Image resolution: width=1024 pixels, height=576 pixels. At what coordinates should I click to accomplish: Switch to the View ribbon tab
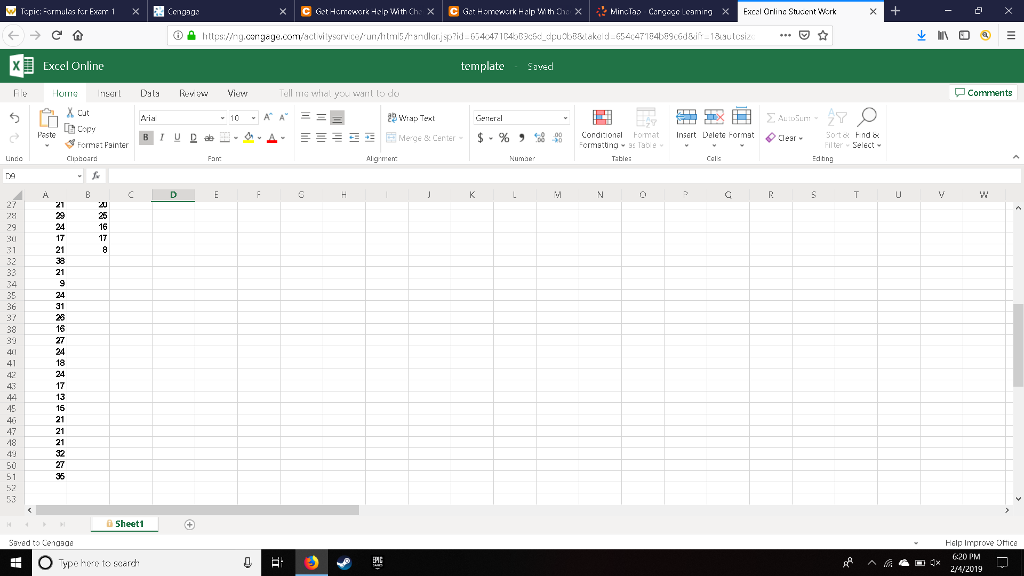pos(237,93)
